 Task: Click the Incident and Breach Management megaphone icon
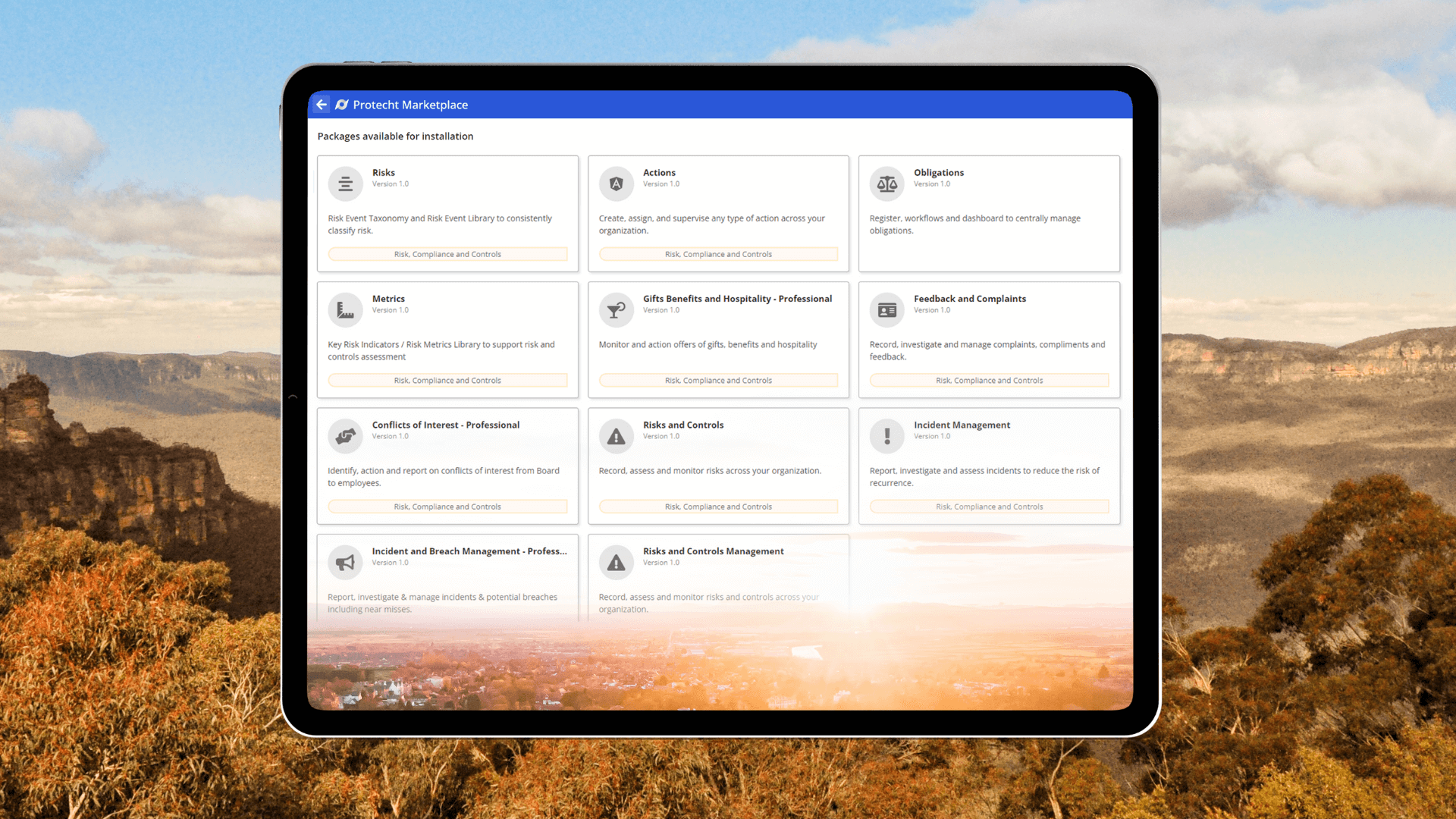(345, 562)
